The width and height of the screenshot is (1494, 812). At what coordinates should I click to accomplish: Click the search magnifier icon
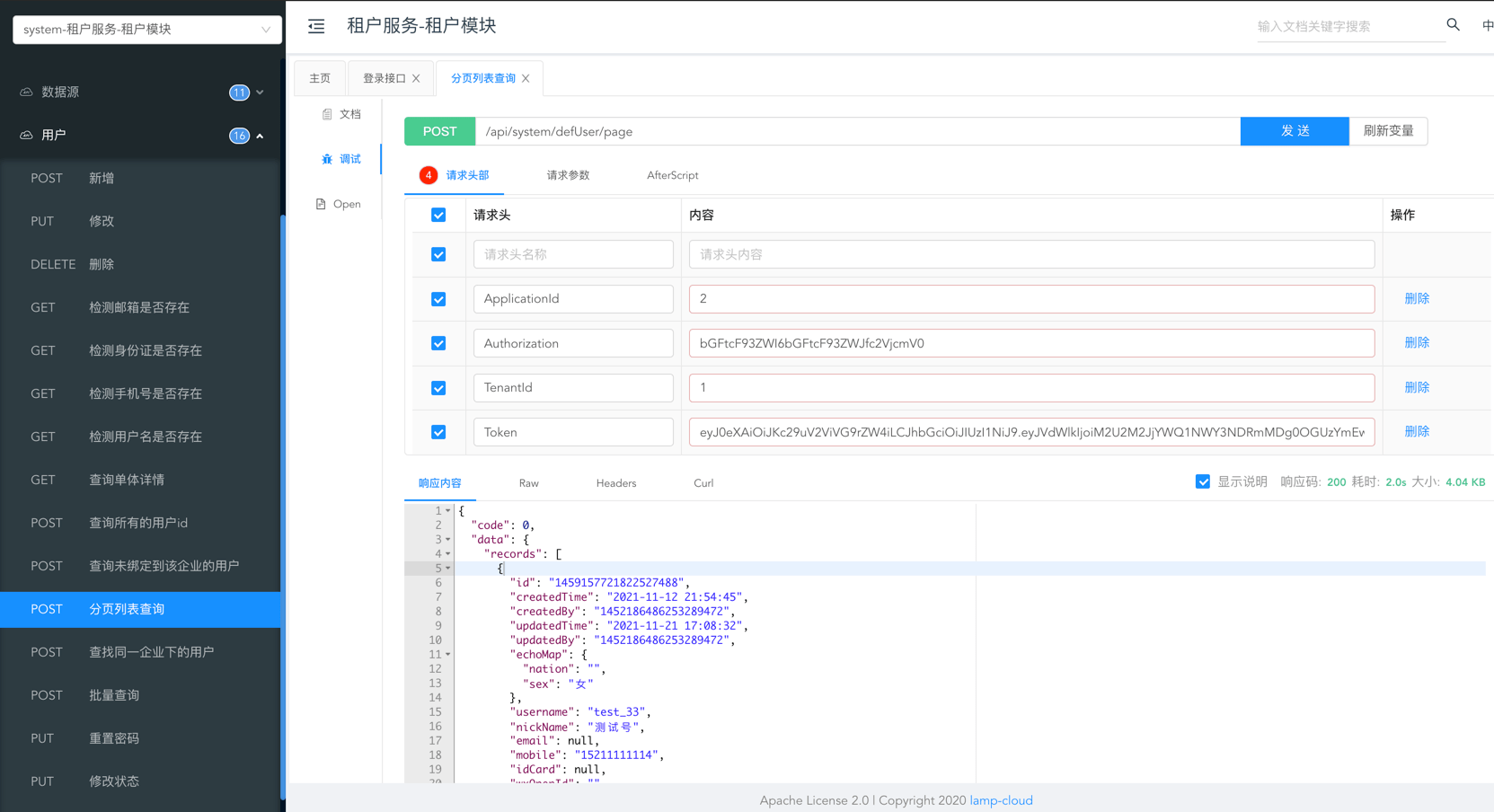tap(1453, 25)
